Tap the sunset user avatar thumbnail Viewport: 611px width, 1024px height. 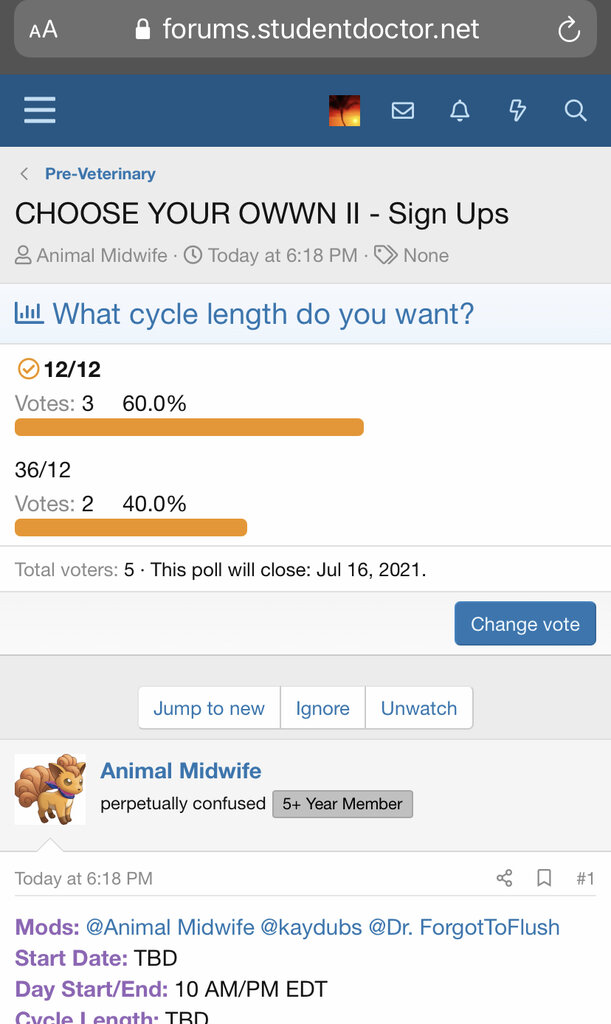pyautogui.click(x=344, y=111)
